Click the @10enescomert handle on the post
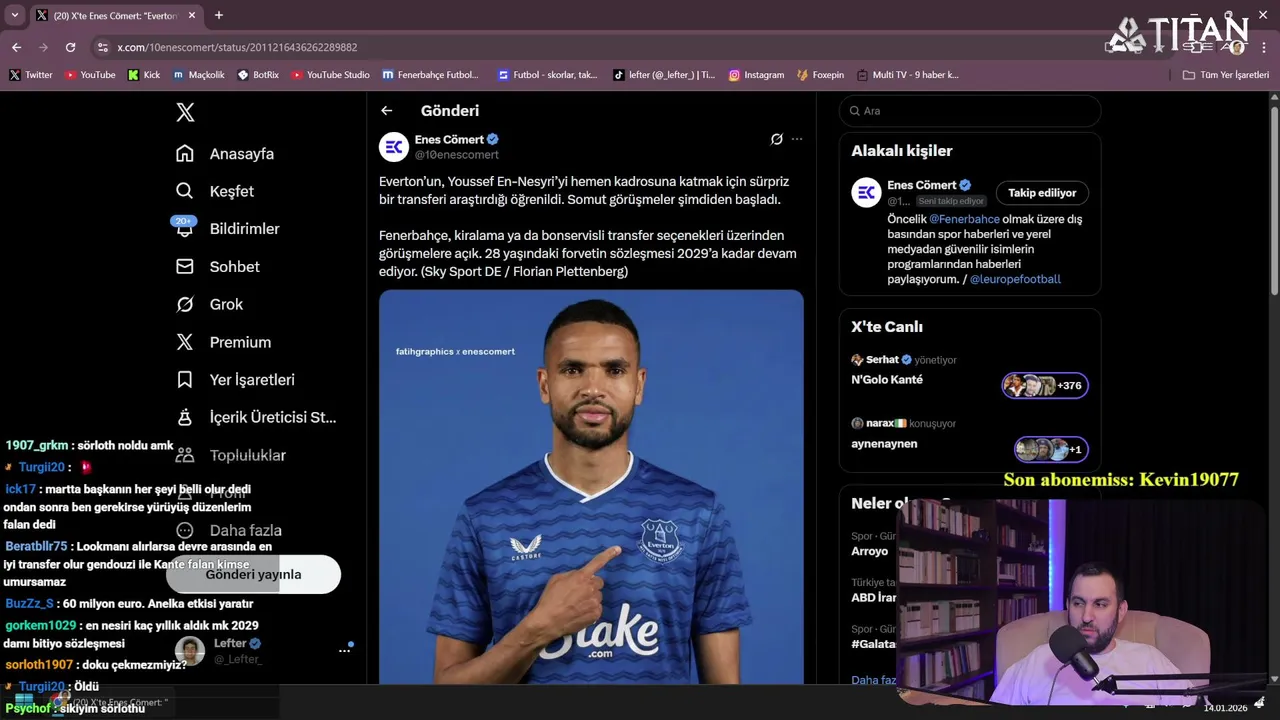1280x720 pixels. [x=457, y=155]
